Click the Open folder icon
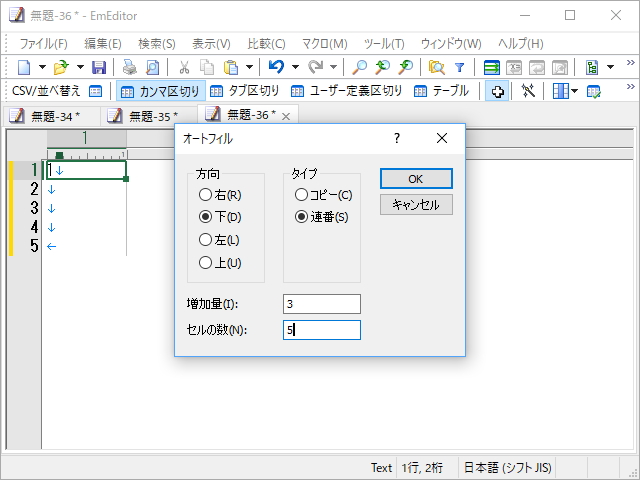The width and height of the screenshot is (640, 480). pos(61,67)
